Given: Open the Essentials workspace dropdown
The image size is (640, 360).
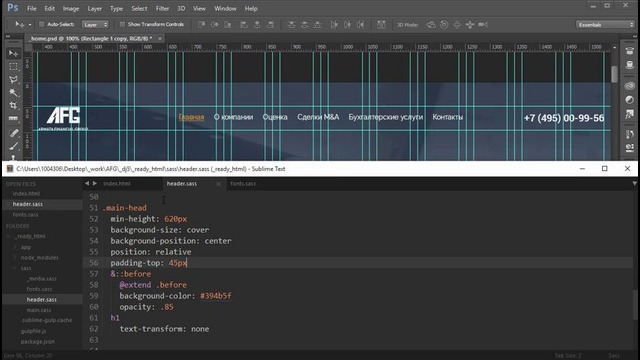Looking at the screenshot, I should tap(605, 24).
